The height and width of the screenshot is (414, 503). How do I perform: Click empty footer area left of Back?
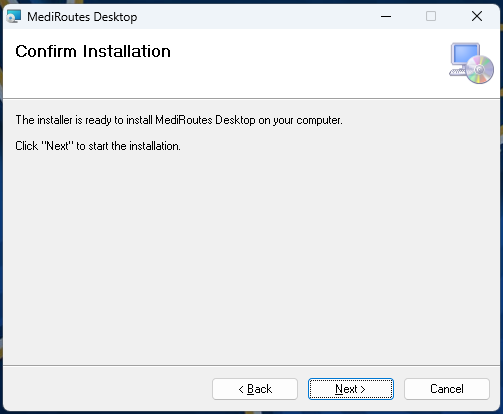107,389
